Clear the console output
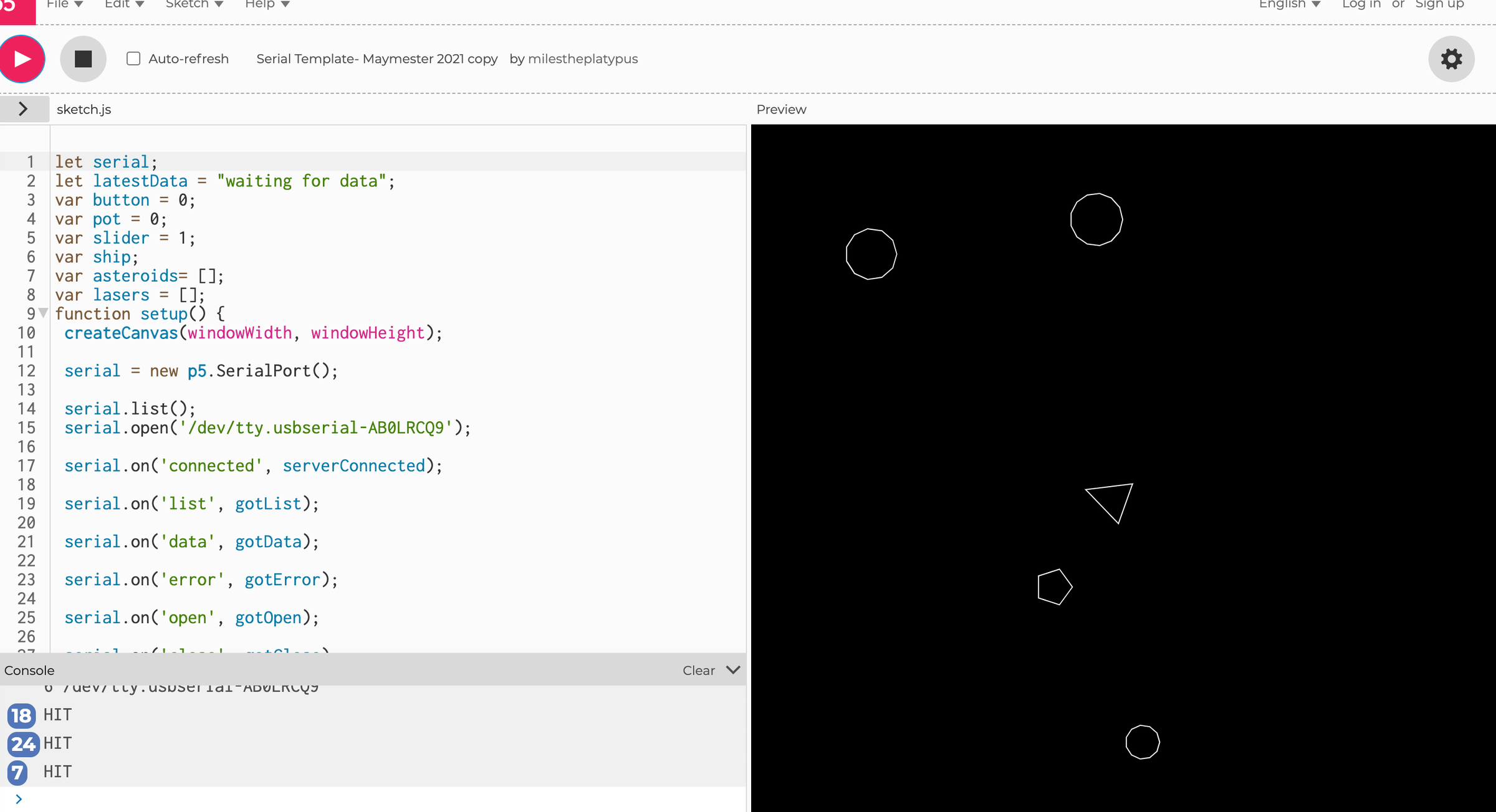 pyautogui.click(x=698, y=671)
